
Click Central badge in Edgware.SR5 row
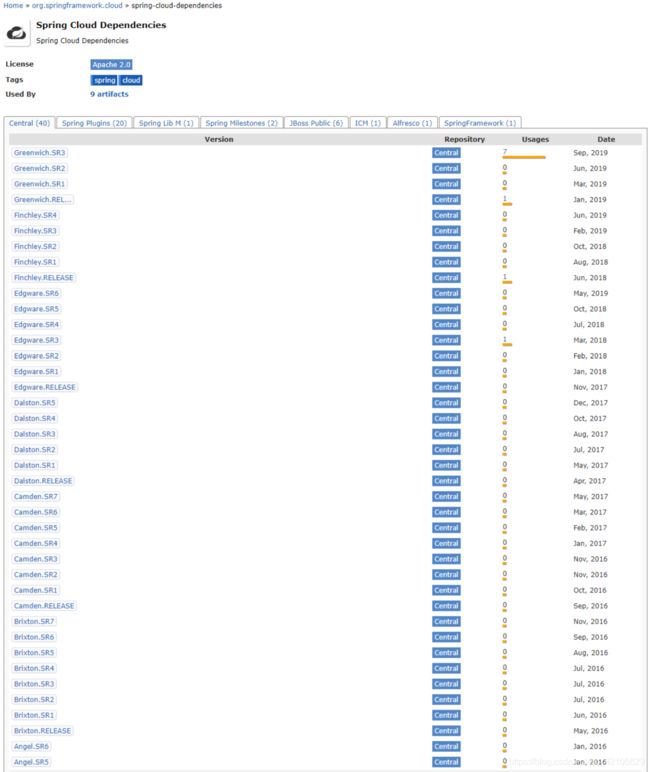pyautogui.click(x=446, y=309)
